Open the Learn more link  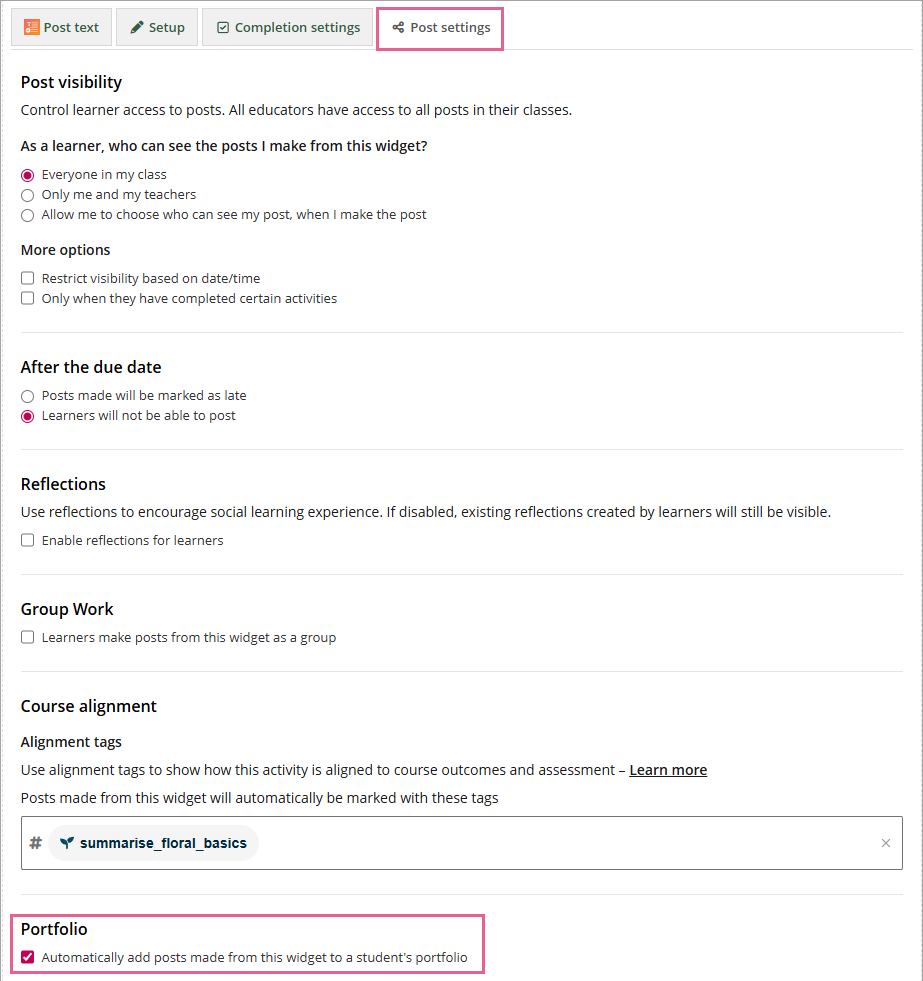pyautogui.click(x=668, y=770)
